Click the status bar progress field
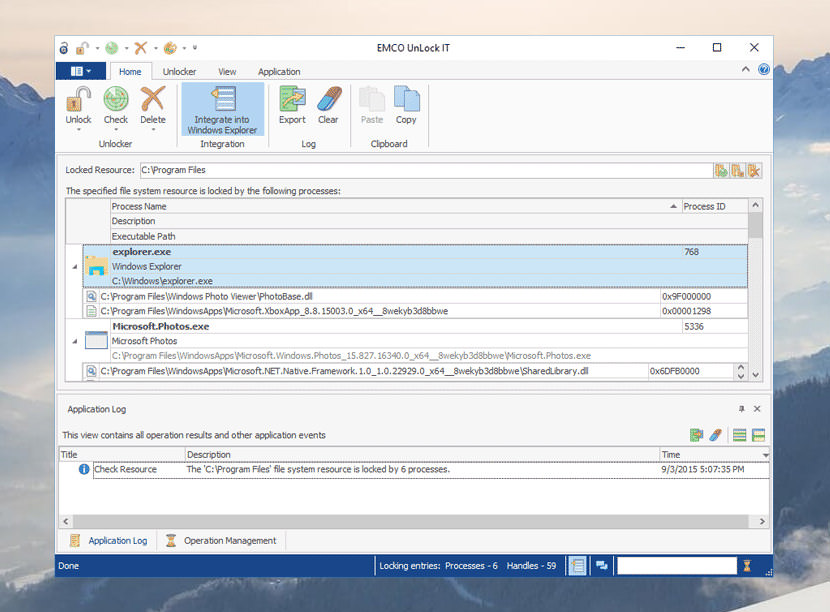This screenshot has width=830, height=612. pos(676,566)
